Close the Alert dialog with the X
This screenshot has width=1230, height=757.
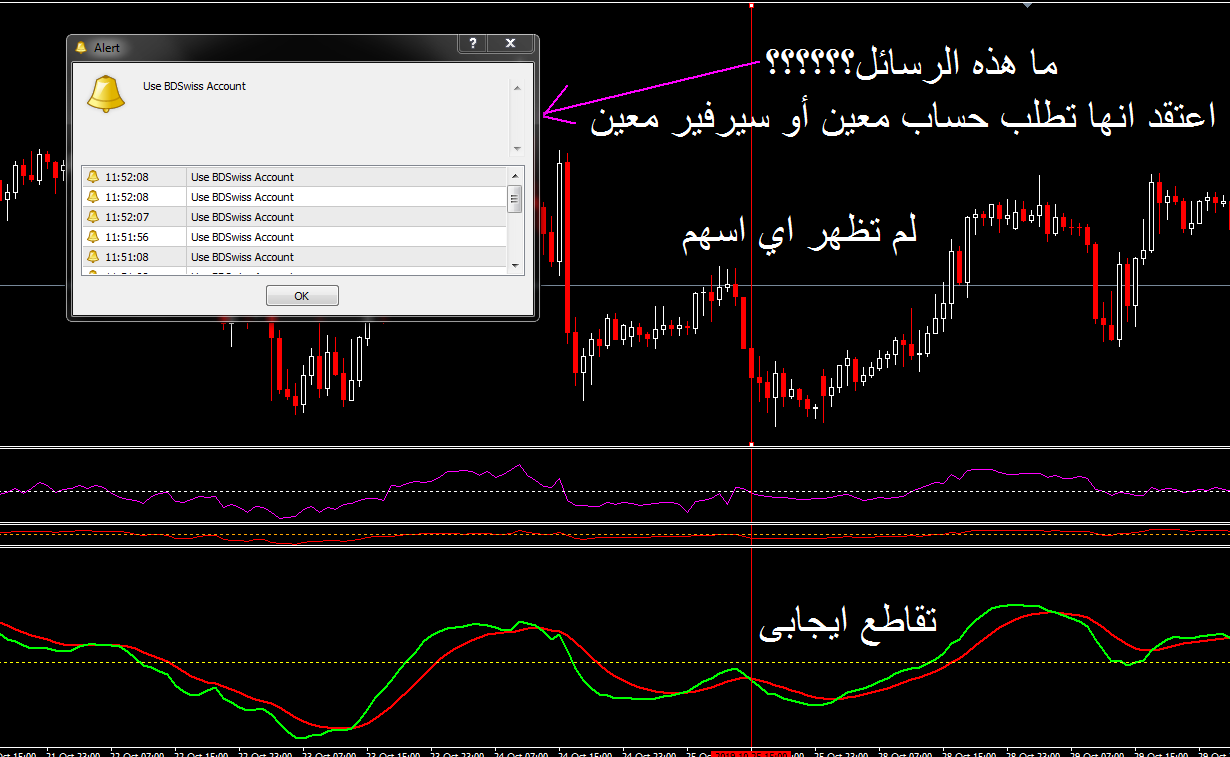[x=511, y=44]
